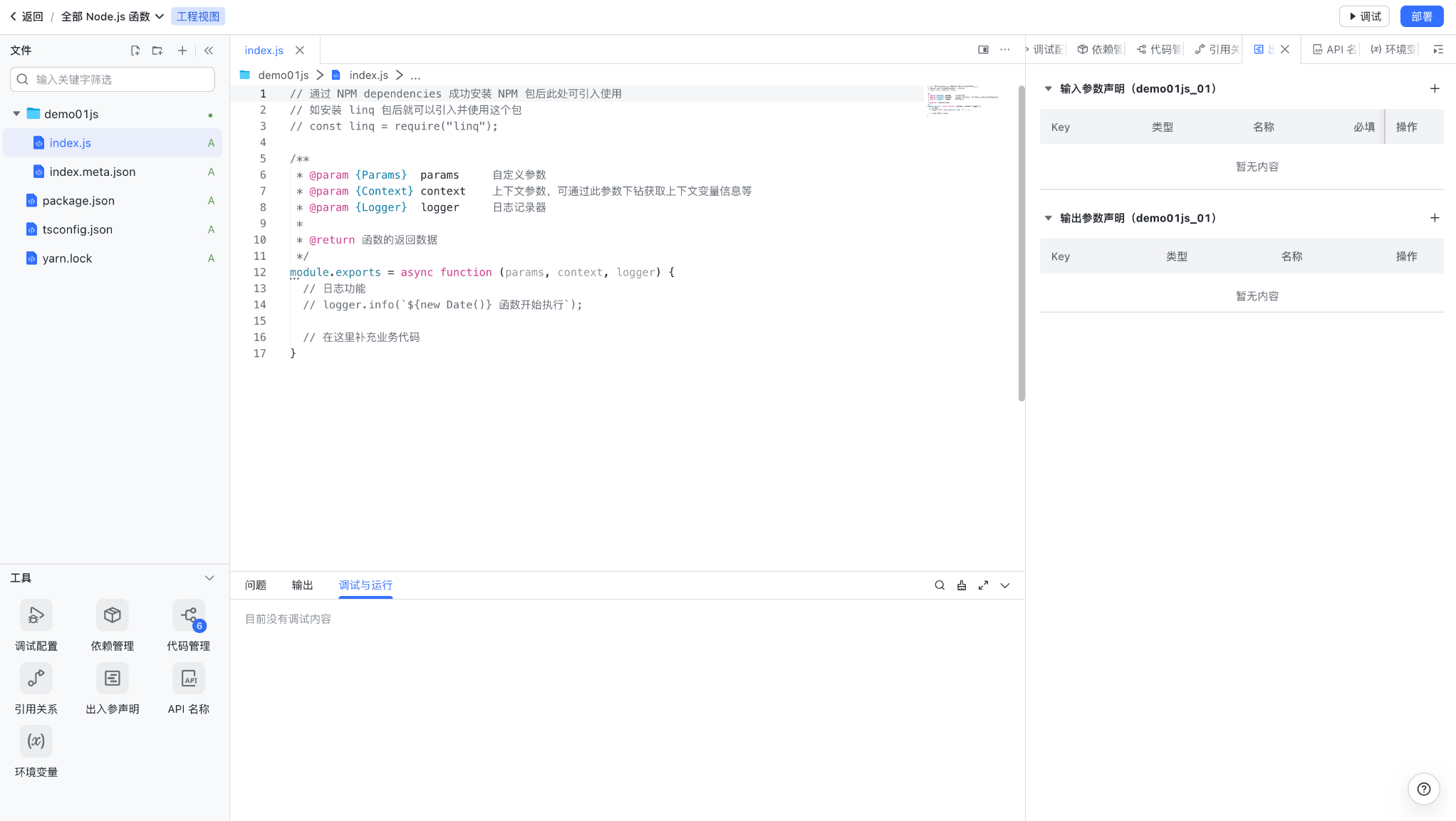Click the 工程视图 tag button
1456x821 pixels.
coord(198,16)
